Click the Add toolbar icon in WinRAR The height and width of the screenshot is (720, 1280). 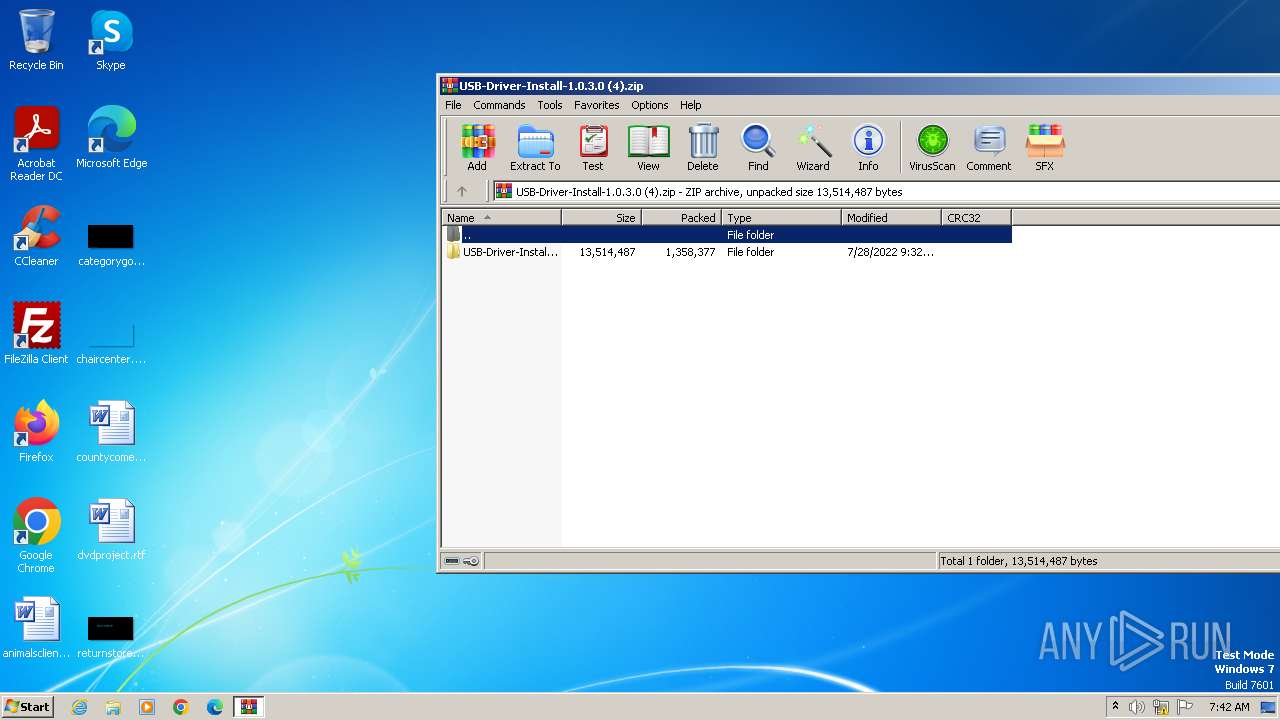477,148
